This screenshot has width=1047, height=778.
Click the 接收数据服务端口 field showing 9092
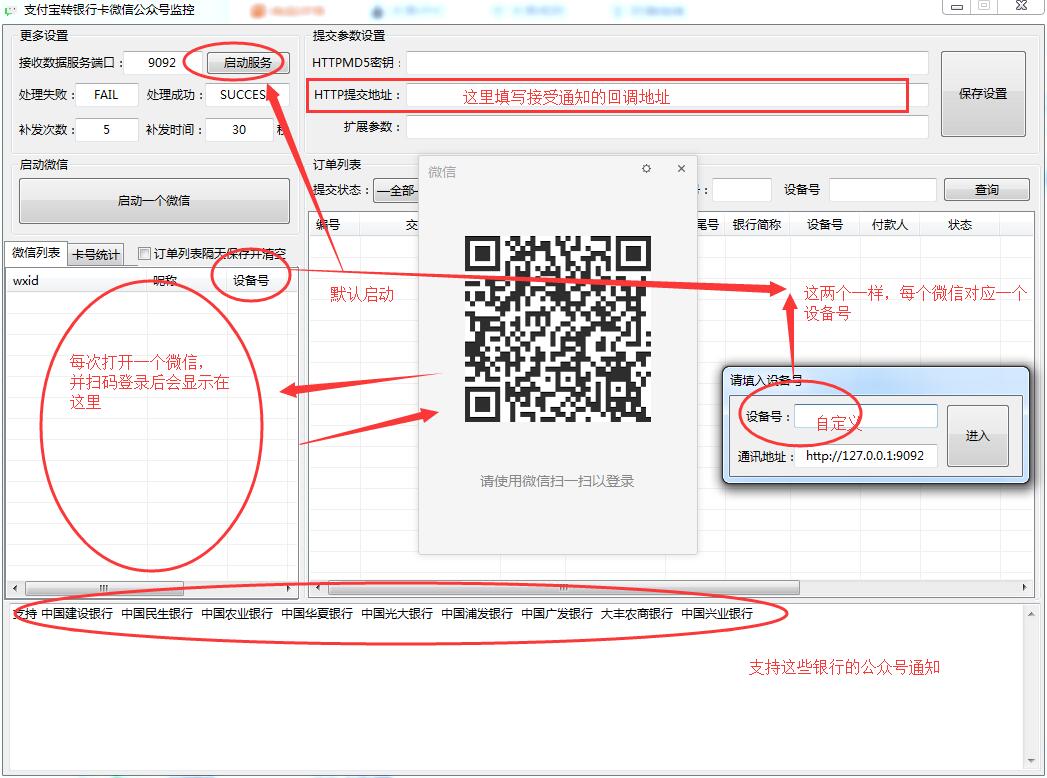coord(161,63)
